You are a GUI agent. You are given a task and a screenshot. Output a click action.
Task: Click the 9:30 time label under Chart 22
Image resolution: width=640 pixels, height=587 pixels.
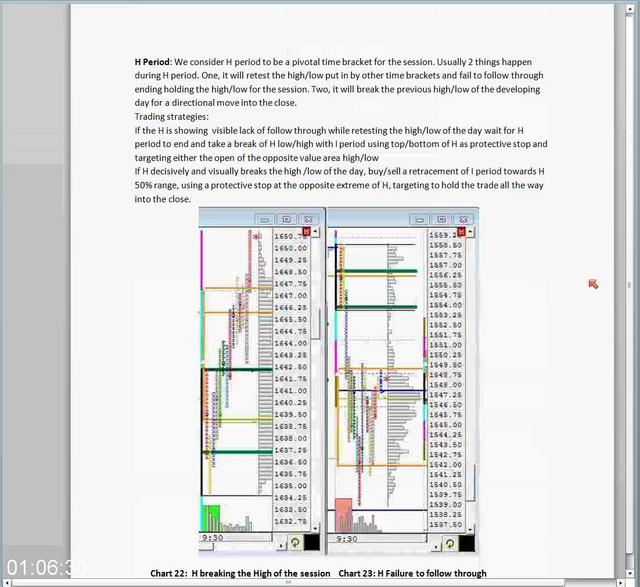[213, 538]
